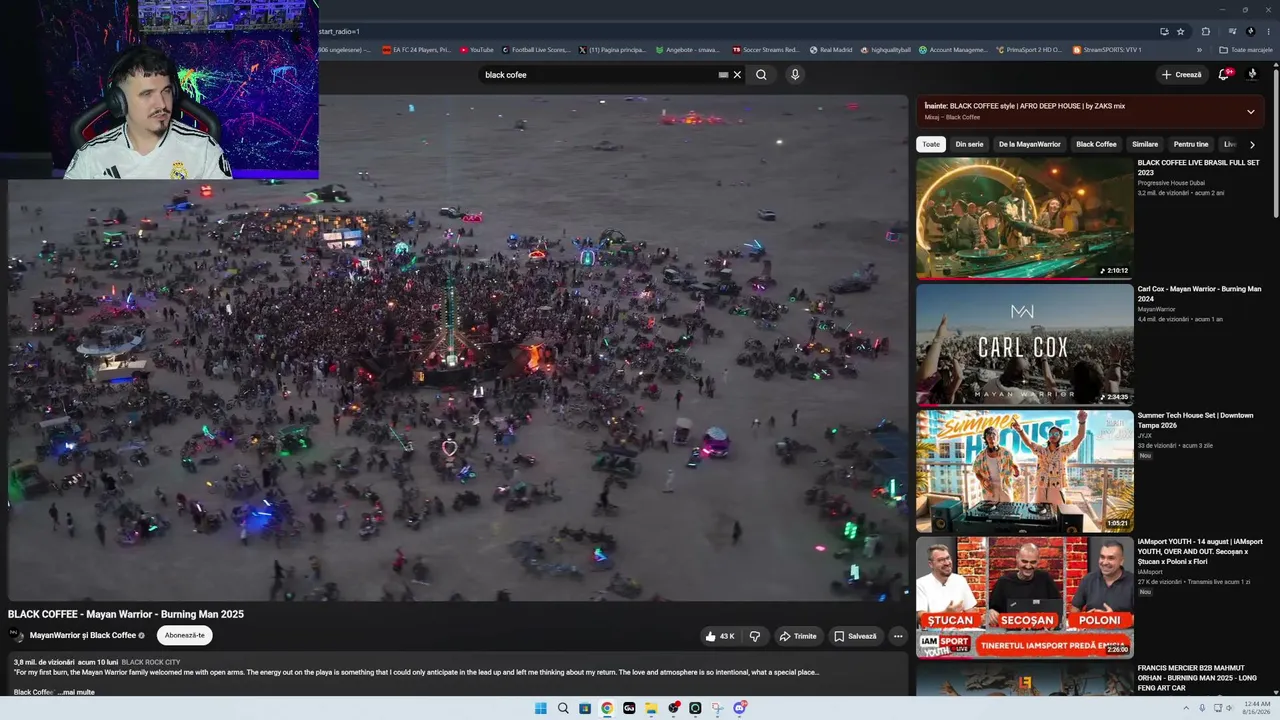Open 'FRANCIS MERCIER B2B MAHMUT ORHAN' title

point(1198,678)
